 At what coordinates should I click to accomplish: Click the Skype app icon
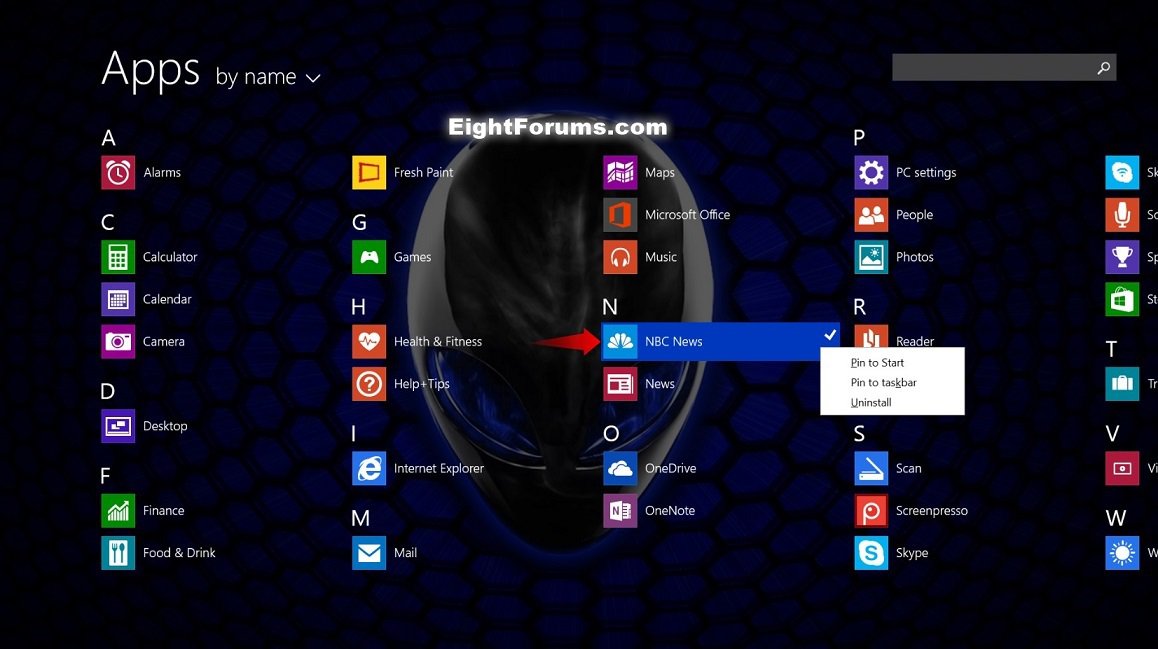(x=871, y=553)
